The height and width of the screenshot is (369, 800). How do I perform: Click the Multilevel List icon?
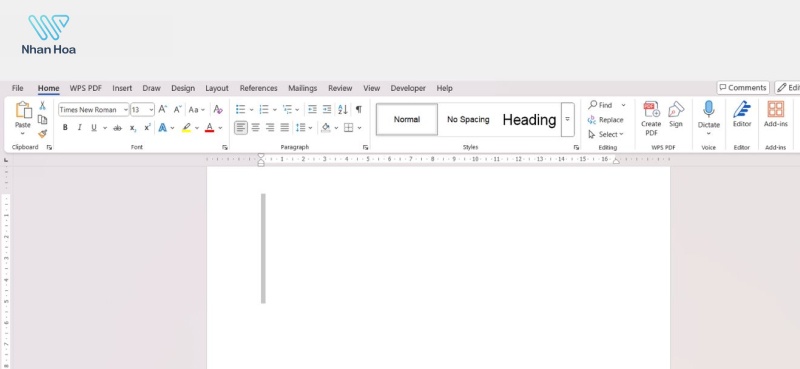click(x=287, y=109)
